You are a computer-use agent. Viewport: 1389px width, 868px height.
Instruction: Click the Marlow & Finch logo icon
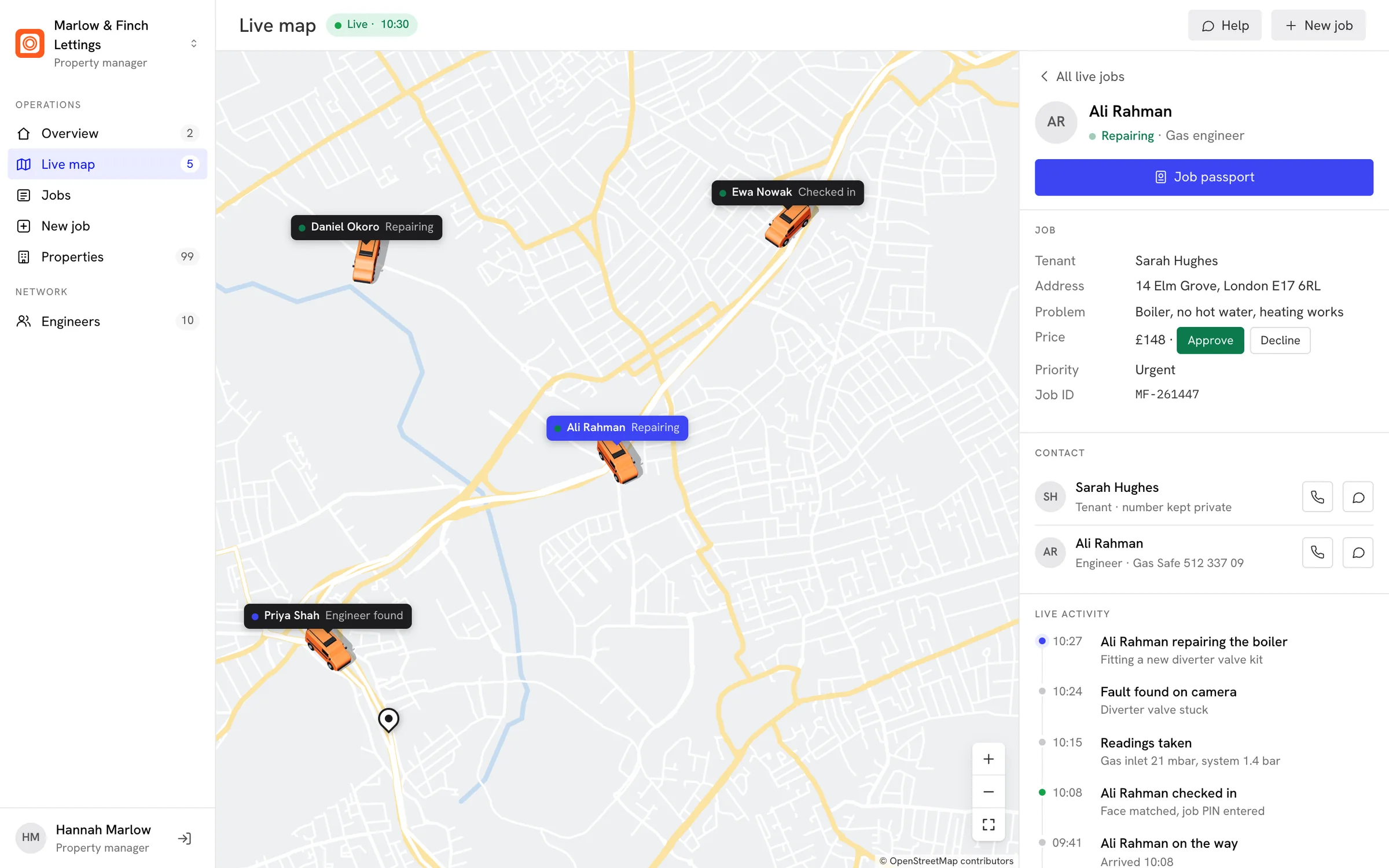click(30, 43)
